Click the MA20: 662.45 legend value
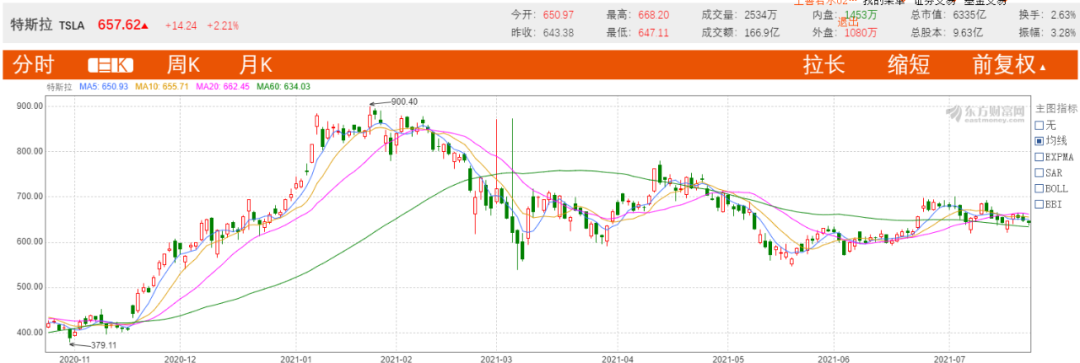The width and height of the screenshot is (1080, 363). 222,87
